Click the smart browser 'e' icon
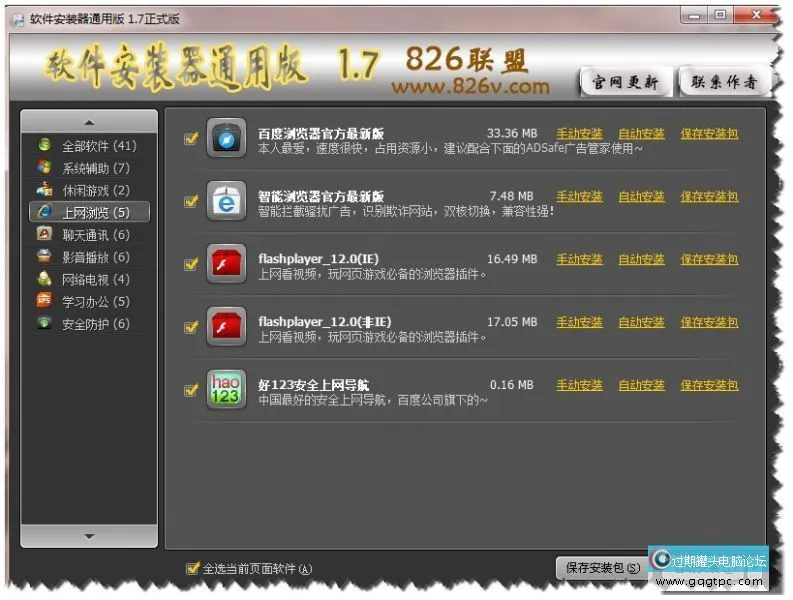793x600 pixels. [227, 201]
